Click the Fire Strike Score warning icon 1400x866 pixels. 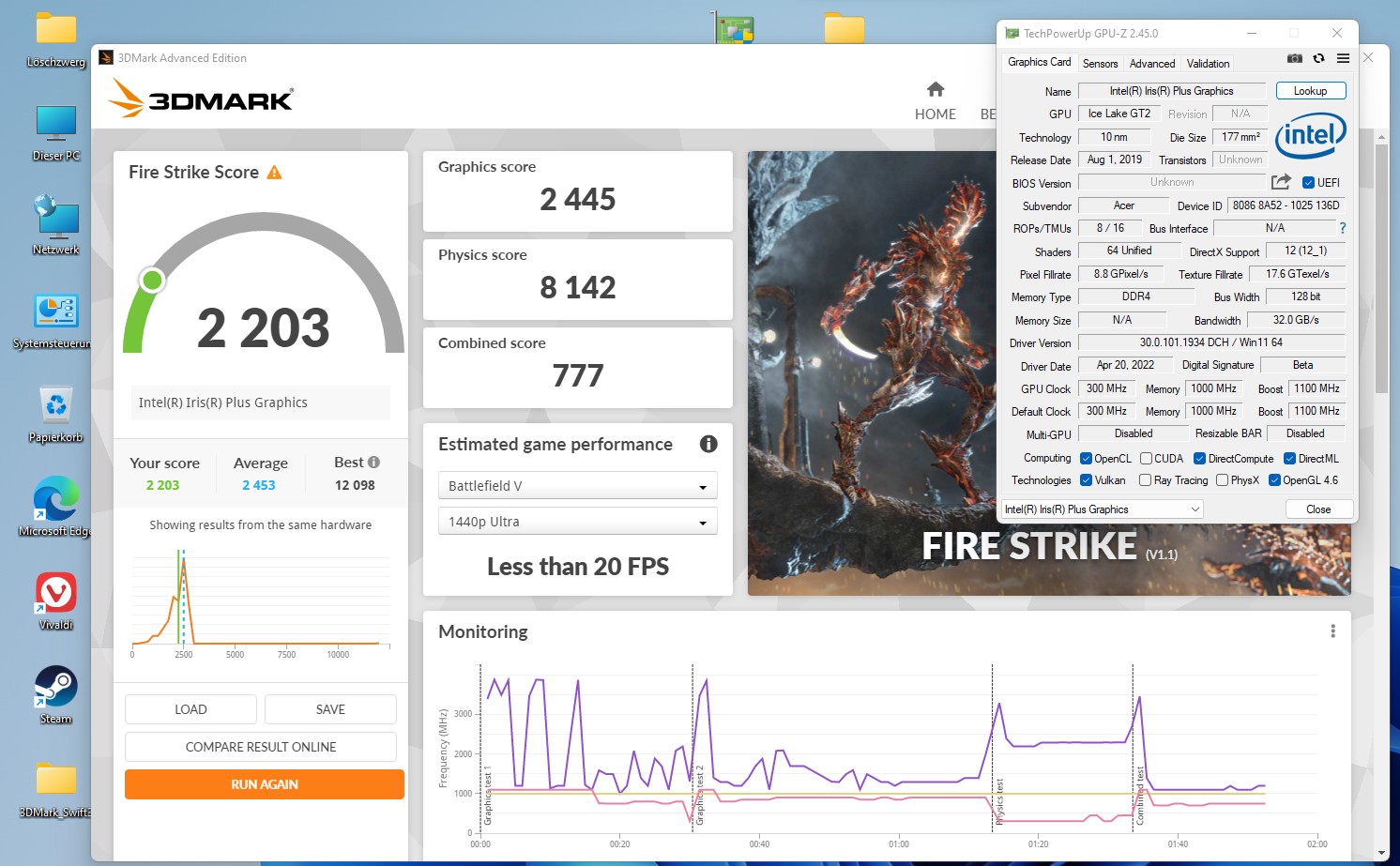coord(274,173)
